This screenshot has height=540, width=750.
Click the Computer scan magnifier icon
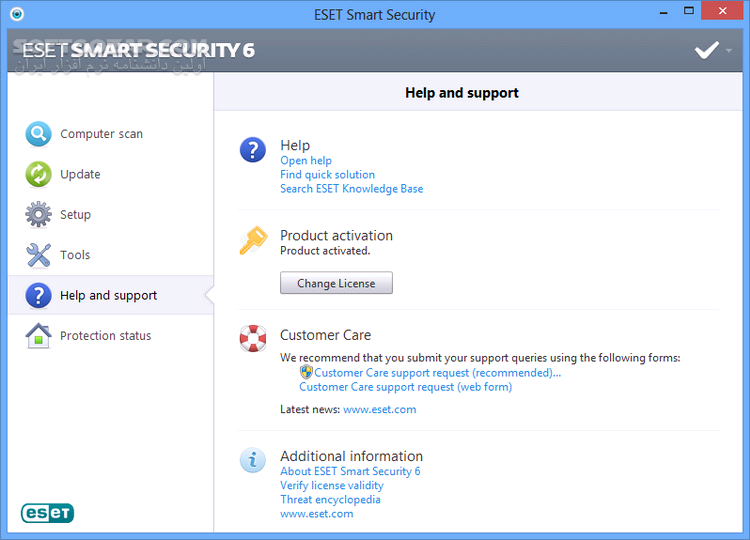click(38, 134)
